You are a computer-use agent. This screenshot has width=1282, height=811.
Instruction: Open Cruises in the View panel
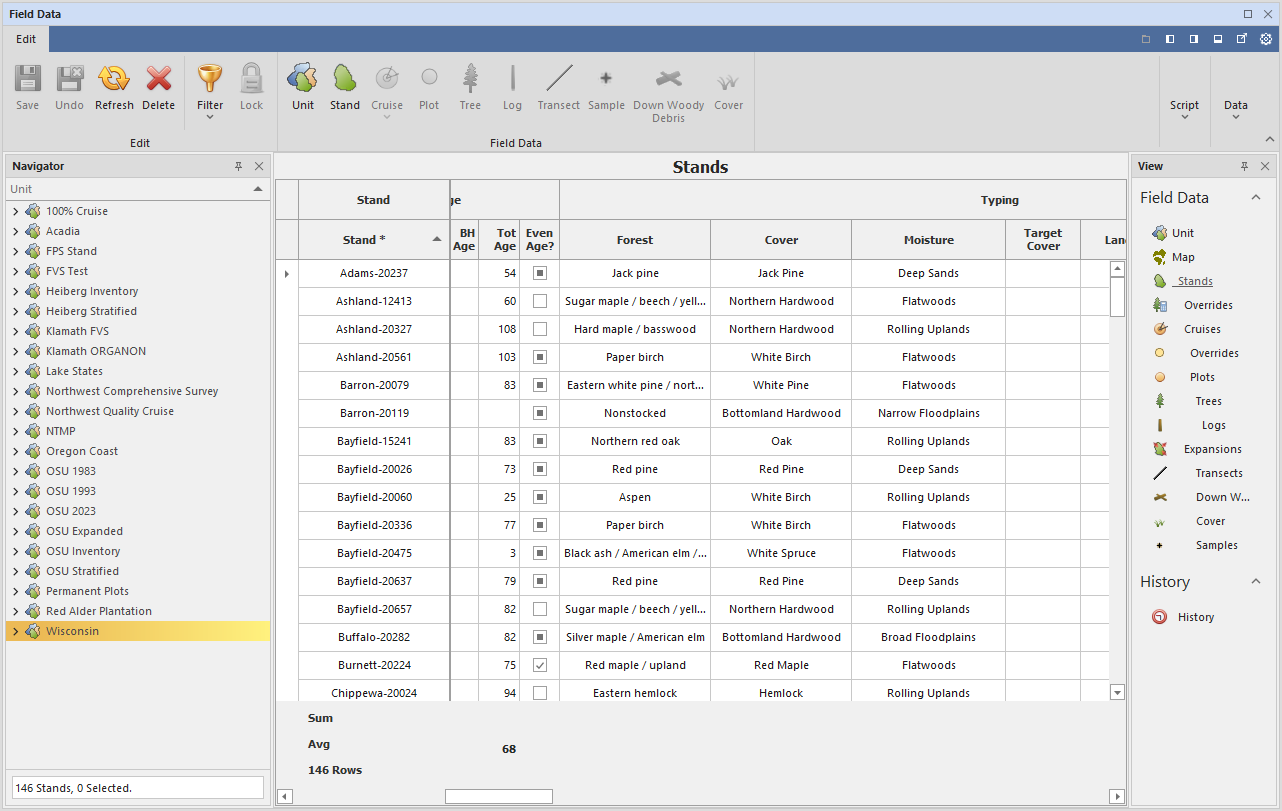coord(1202,329)
